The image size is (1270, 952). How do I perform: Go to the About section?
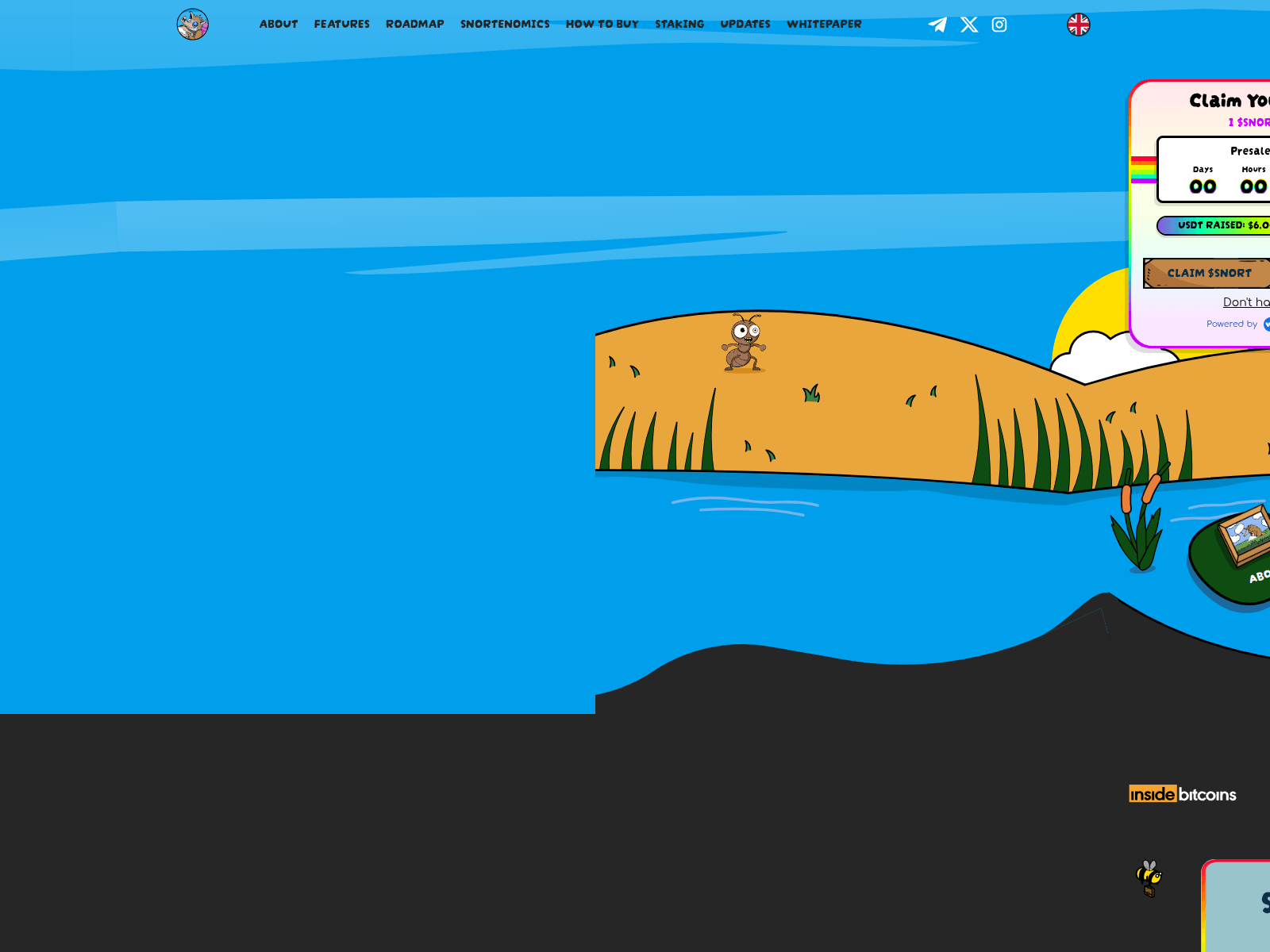pyautogui.click(x=279, y=25)
